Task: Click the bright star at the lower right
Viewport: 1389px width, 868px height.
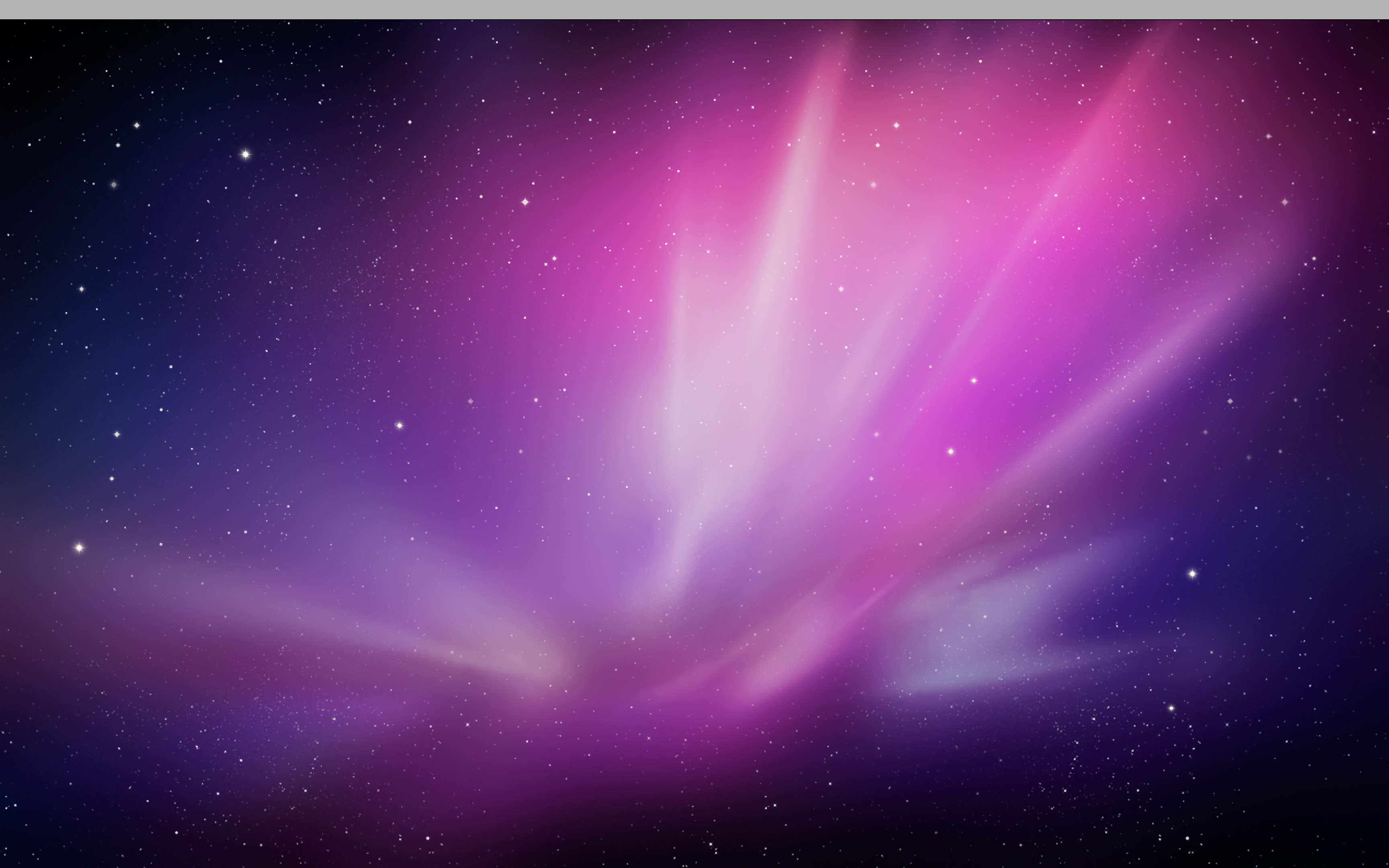Action: coord(1192,573)
